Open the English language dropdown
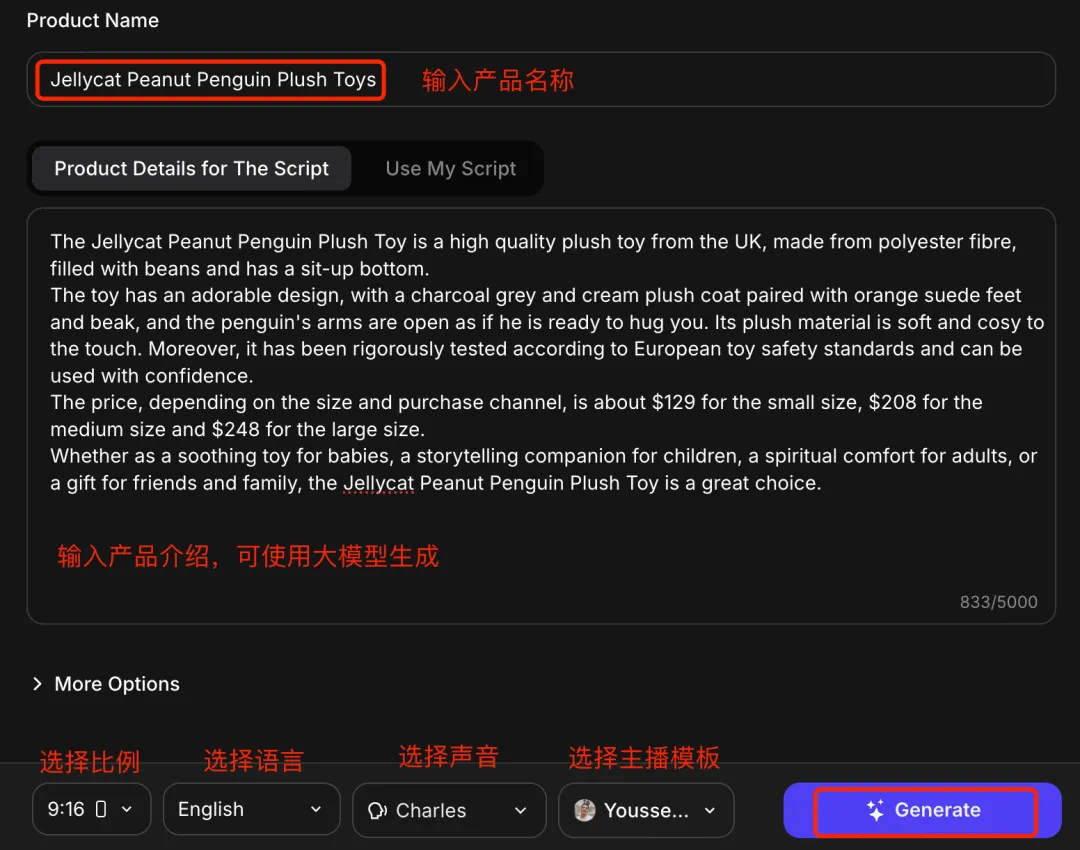The width and height of the screenshot is (1080, 850). pyautogui.click(x=251, y=810)
